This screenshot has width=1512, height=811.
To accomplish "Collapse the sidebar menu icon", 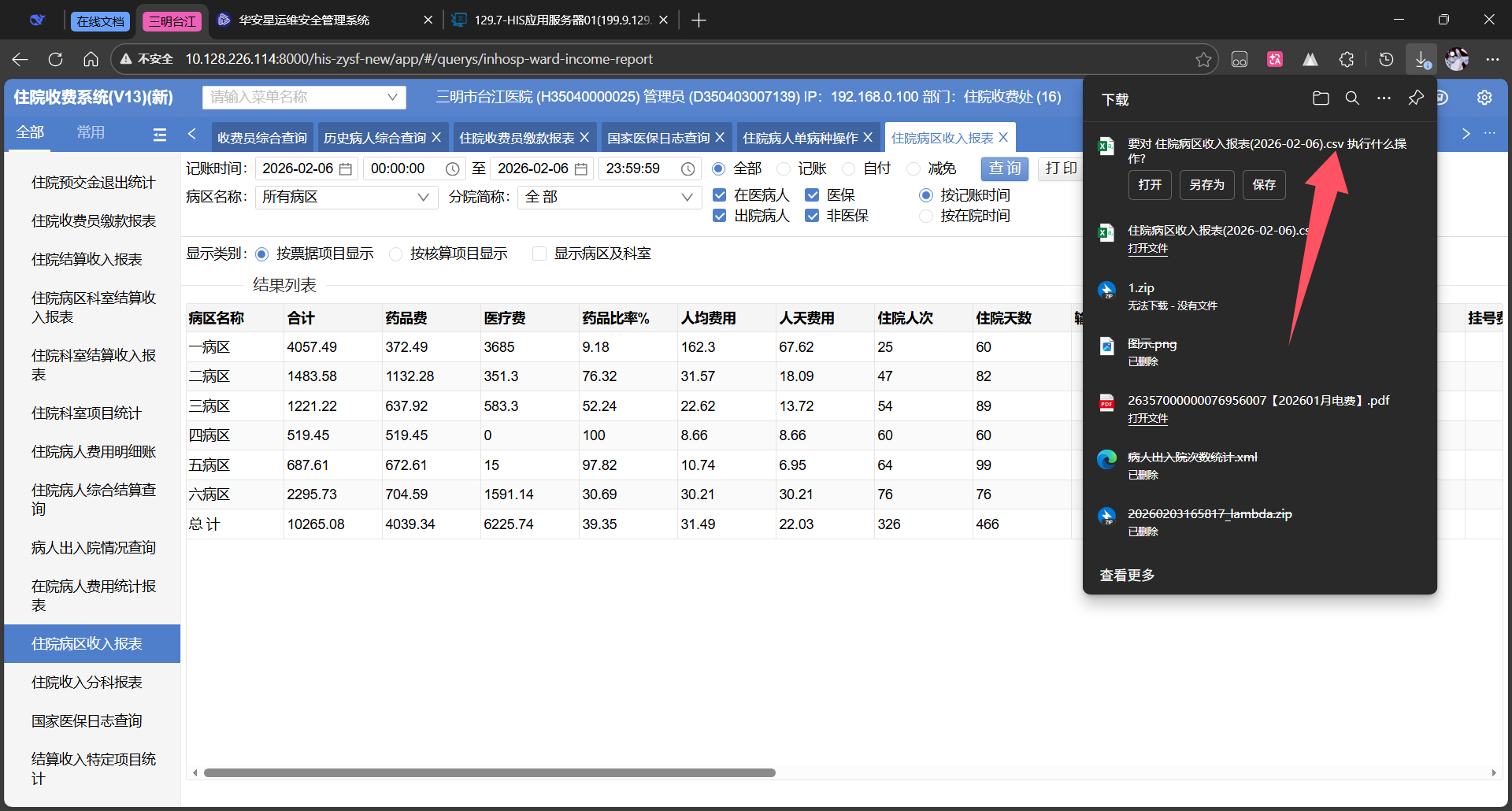I will (x=160, y=135).
